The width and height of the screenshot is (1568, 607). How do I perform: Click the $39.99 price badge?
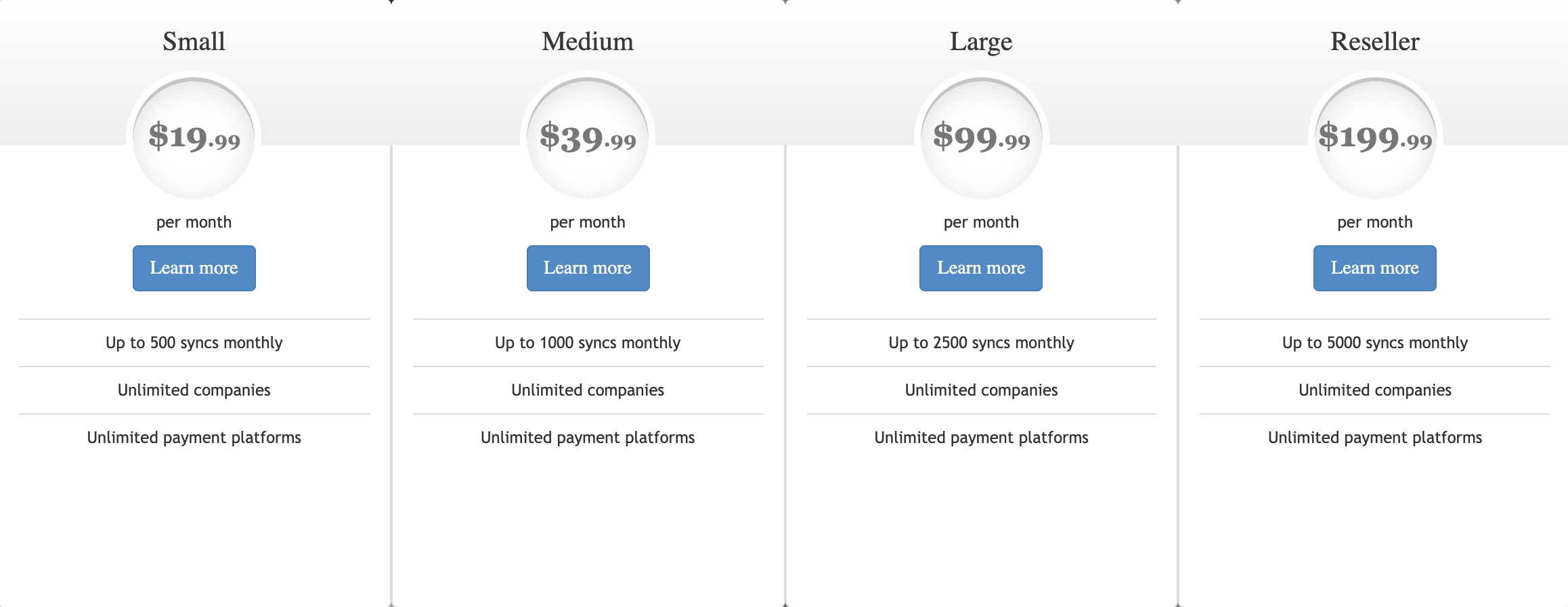[588, 138]
